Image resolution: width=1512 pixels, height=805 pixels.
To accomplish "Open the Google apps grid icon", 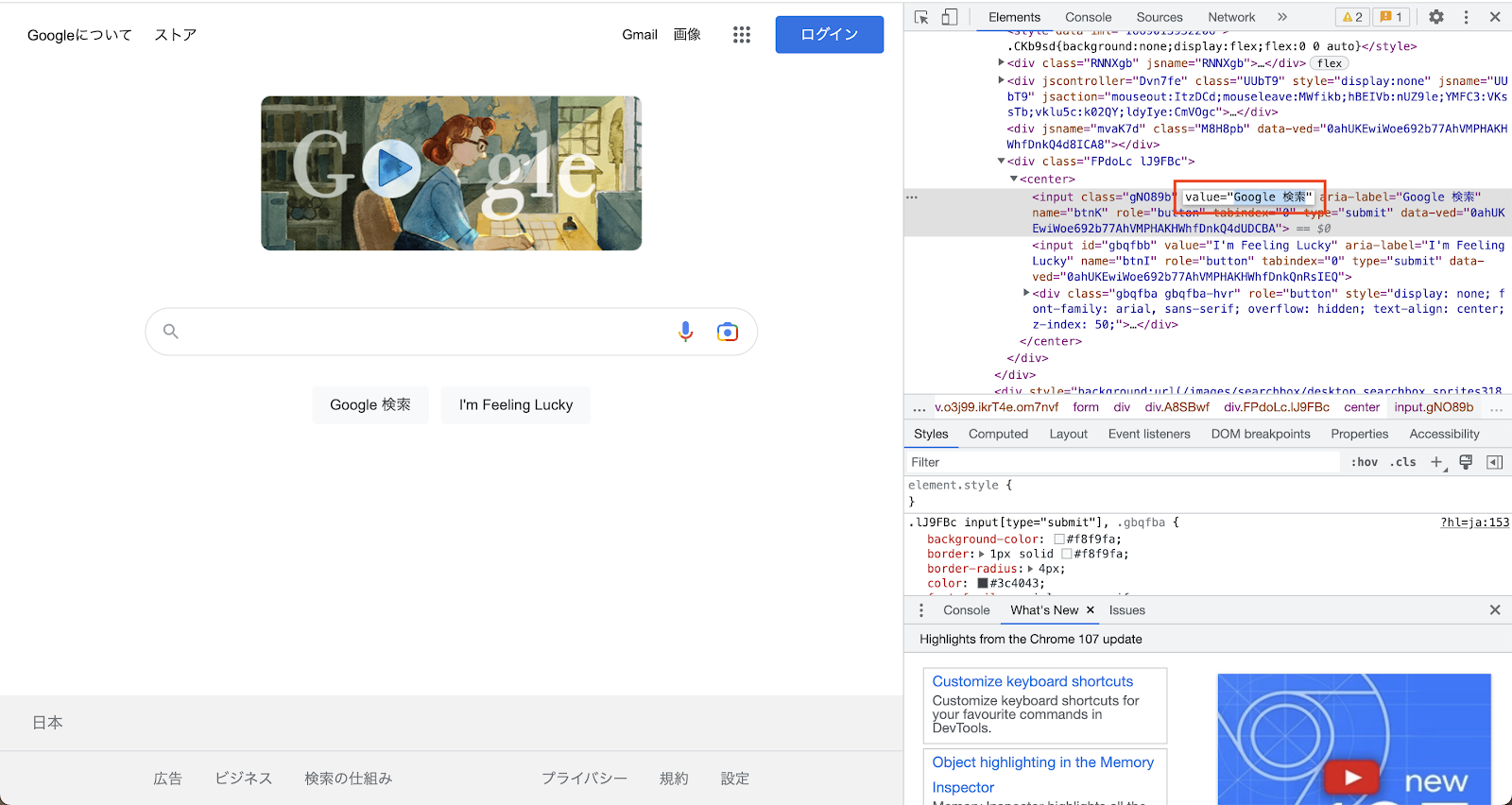I will tap(742, 35).
